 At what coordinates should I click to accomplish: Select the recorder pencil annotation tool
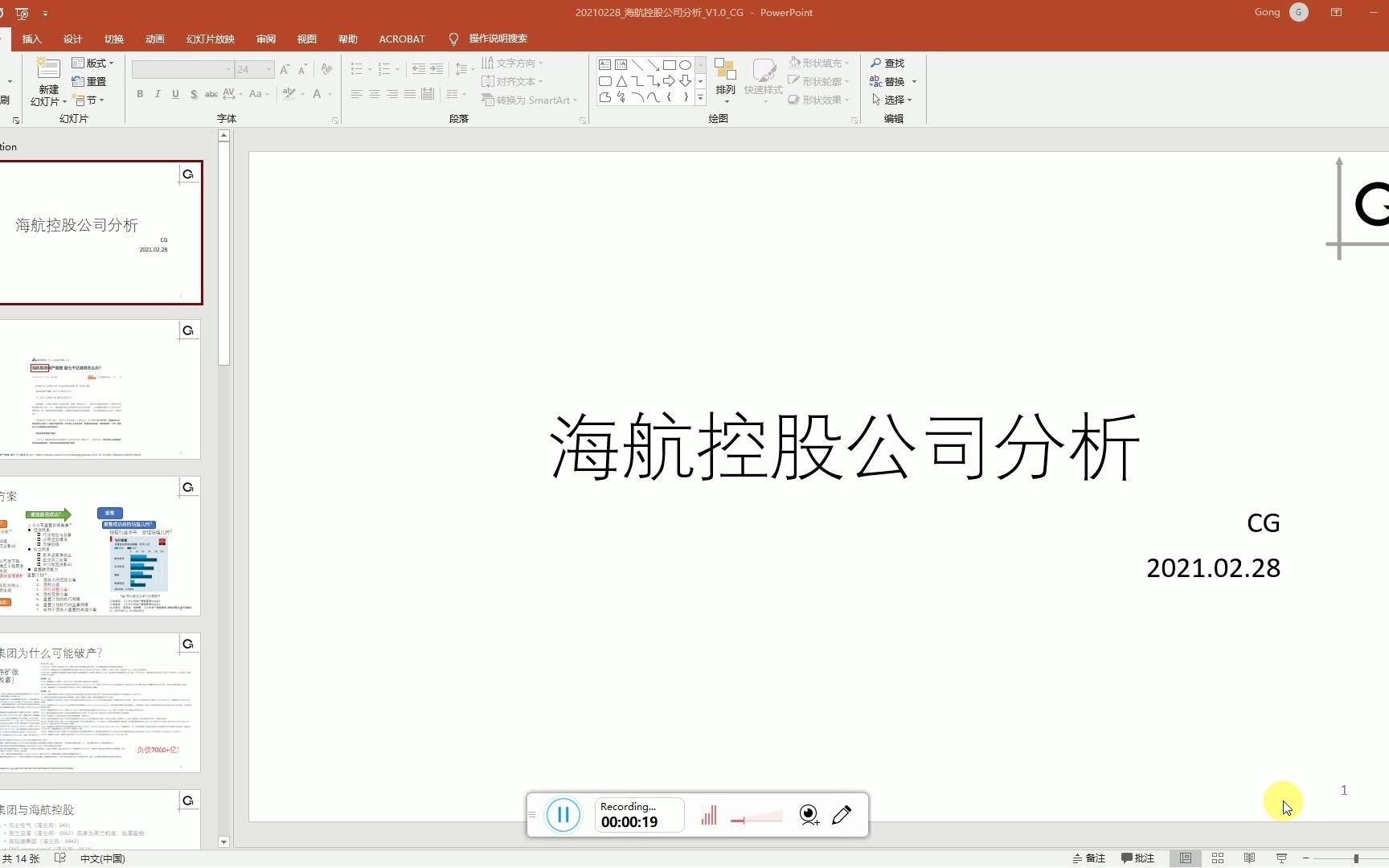842,815
